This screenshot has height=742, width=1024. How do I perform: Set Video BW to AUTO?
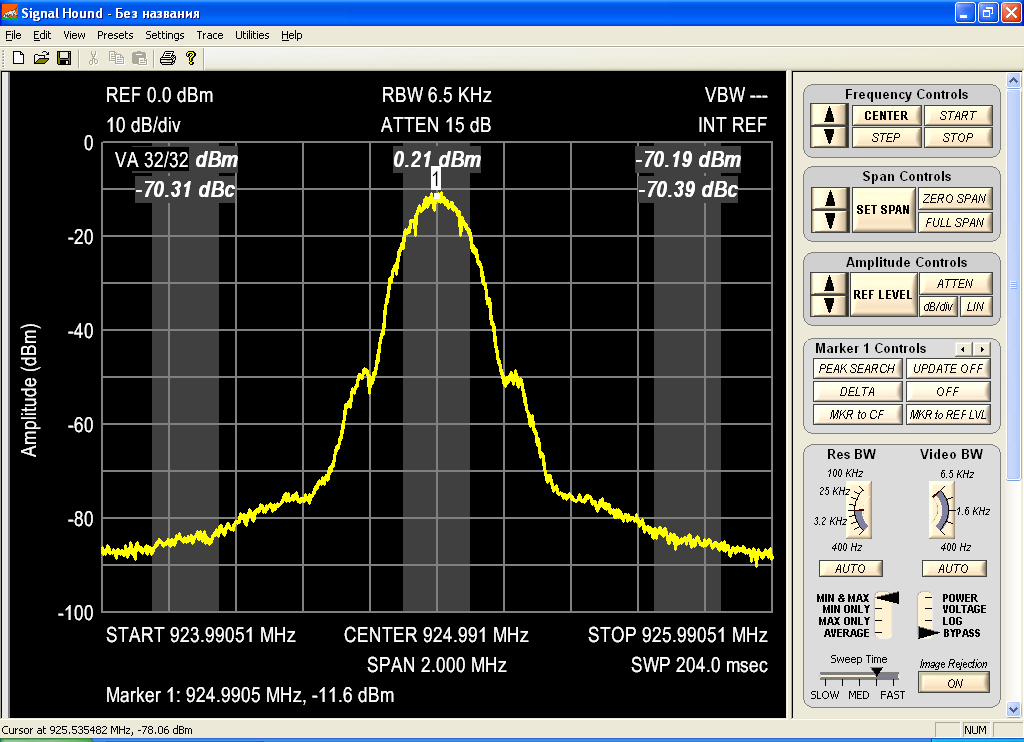(953, 569)
